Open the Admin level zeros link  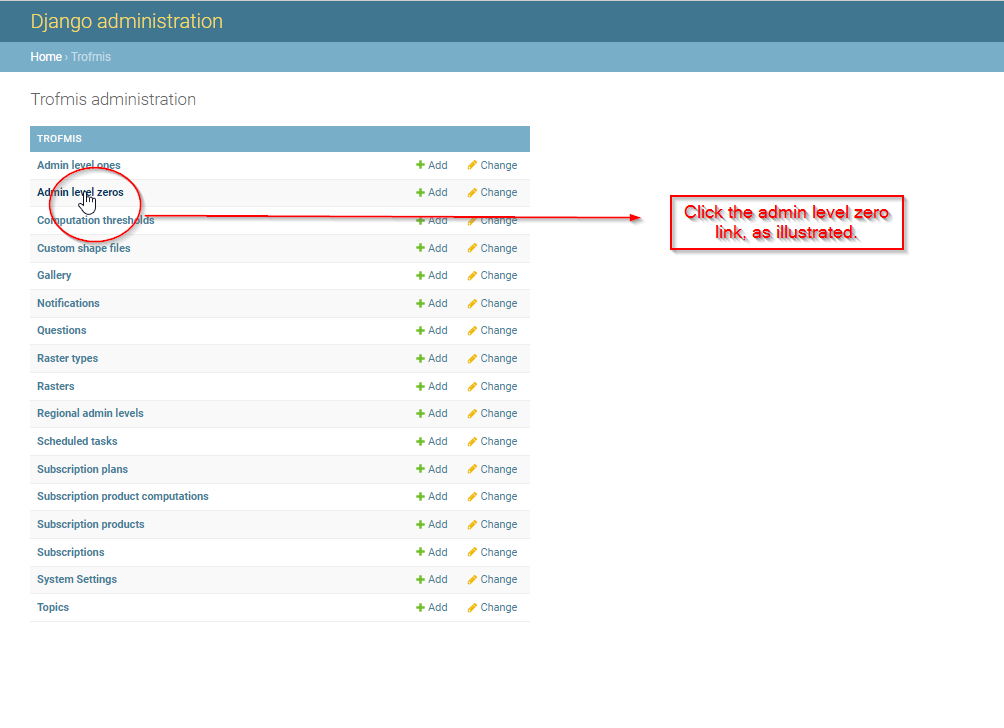tap(80, 192)
